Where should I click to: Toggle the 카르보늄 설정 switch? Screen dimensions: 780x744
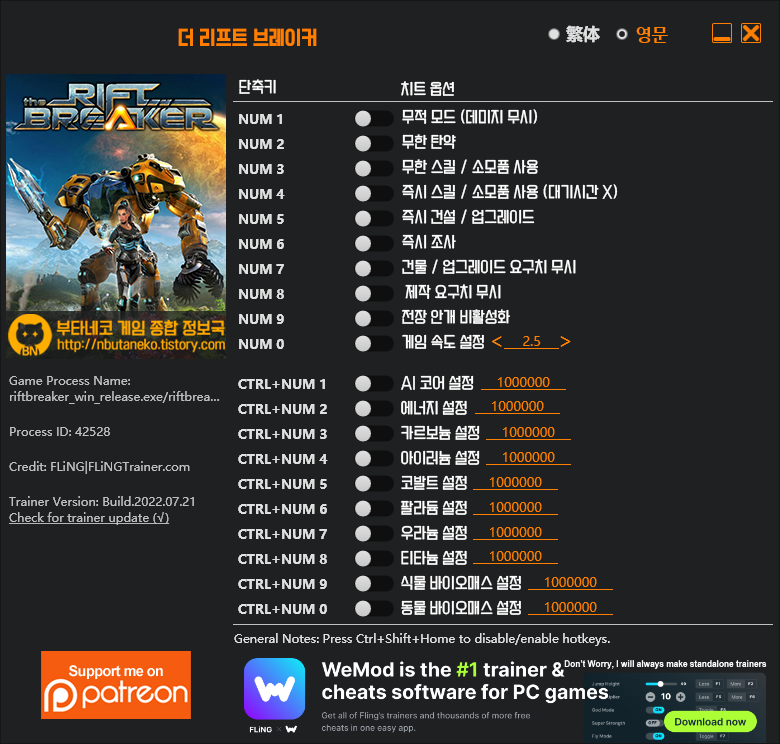374,434
